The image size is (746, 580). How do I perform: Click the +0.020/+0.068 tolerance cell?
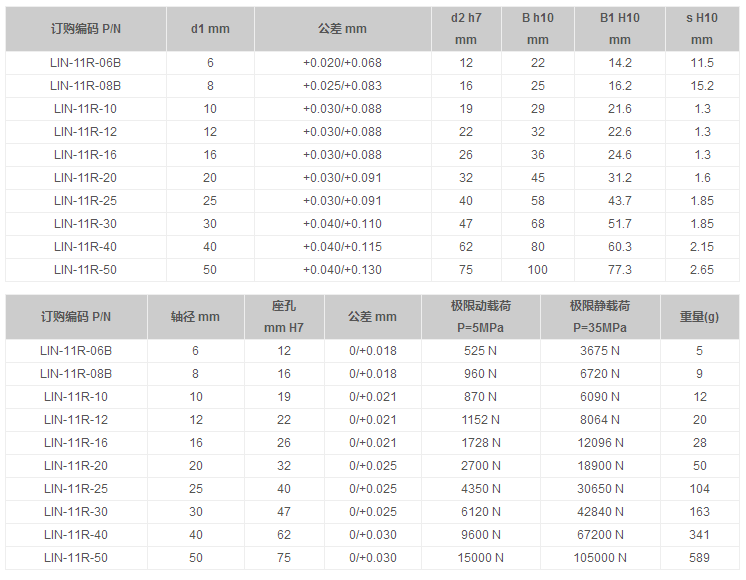coord(342,63)
